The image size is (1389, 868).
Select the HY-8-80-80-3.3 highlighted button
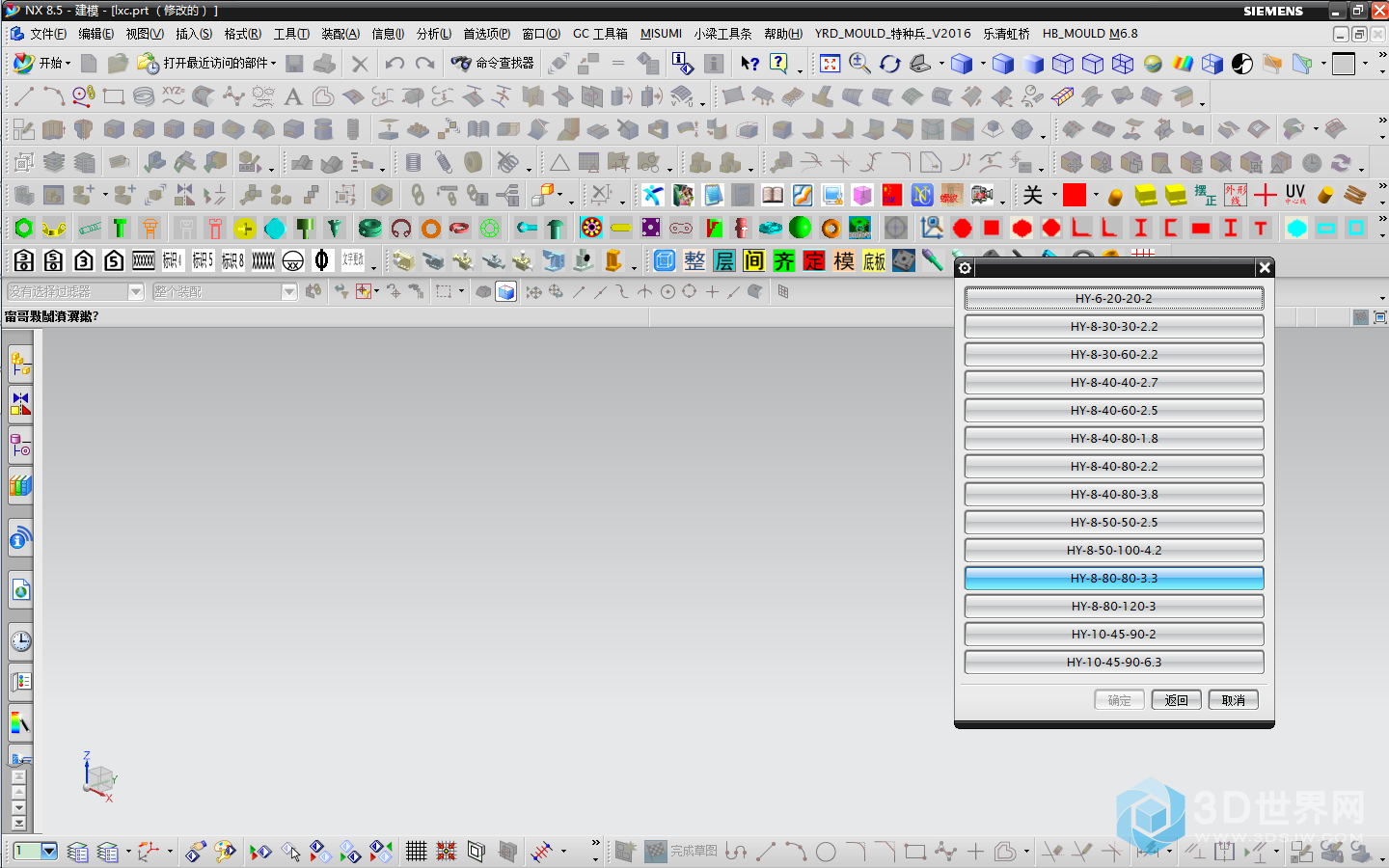tap(1114, 579)
